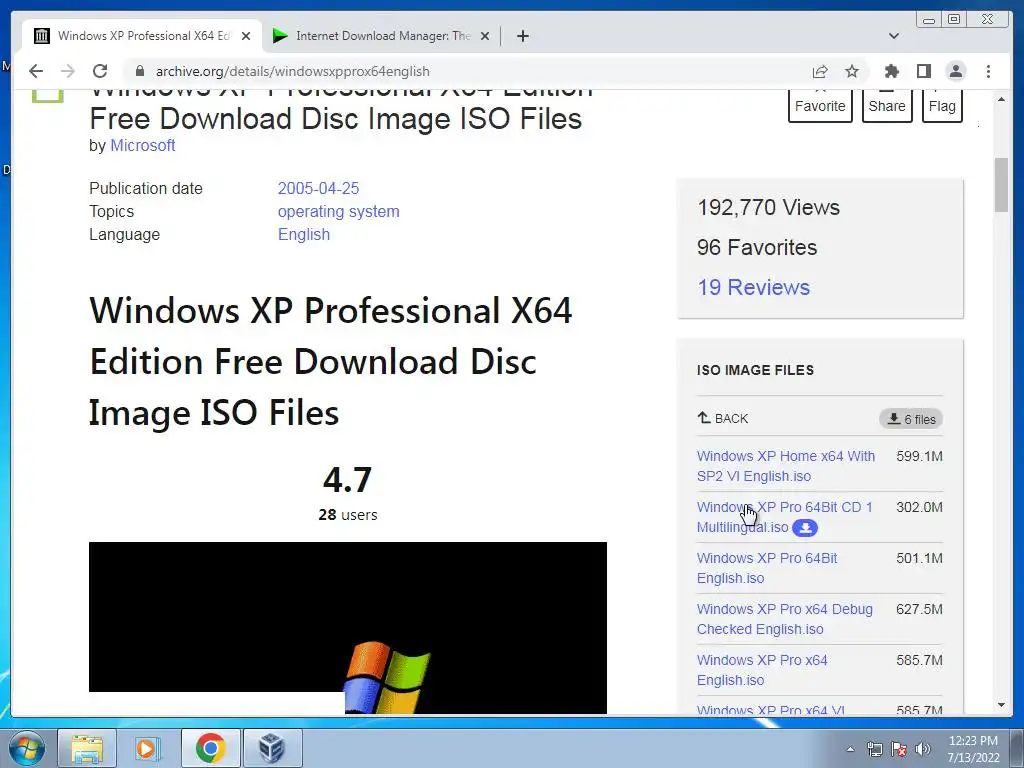Click the page vertical scrollbar thumb

pos(1001,185)
